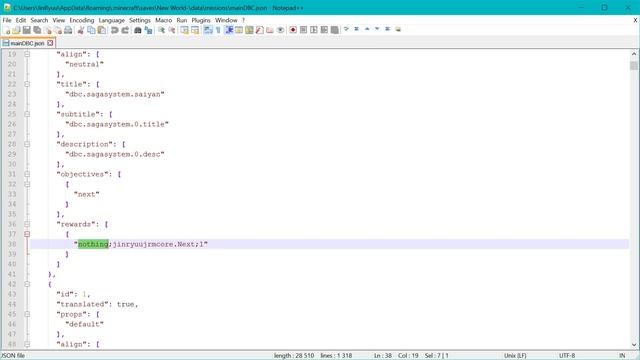Open Folder as Workspace icon
The image size is (640, 360).
[270, 30]
